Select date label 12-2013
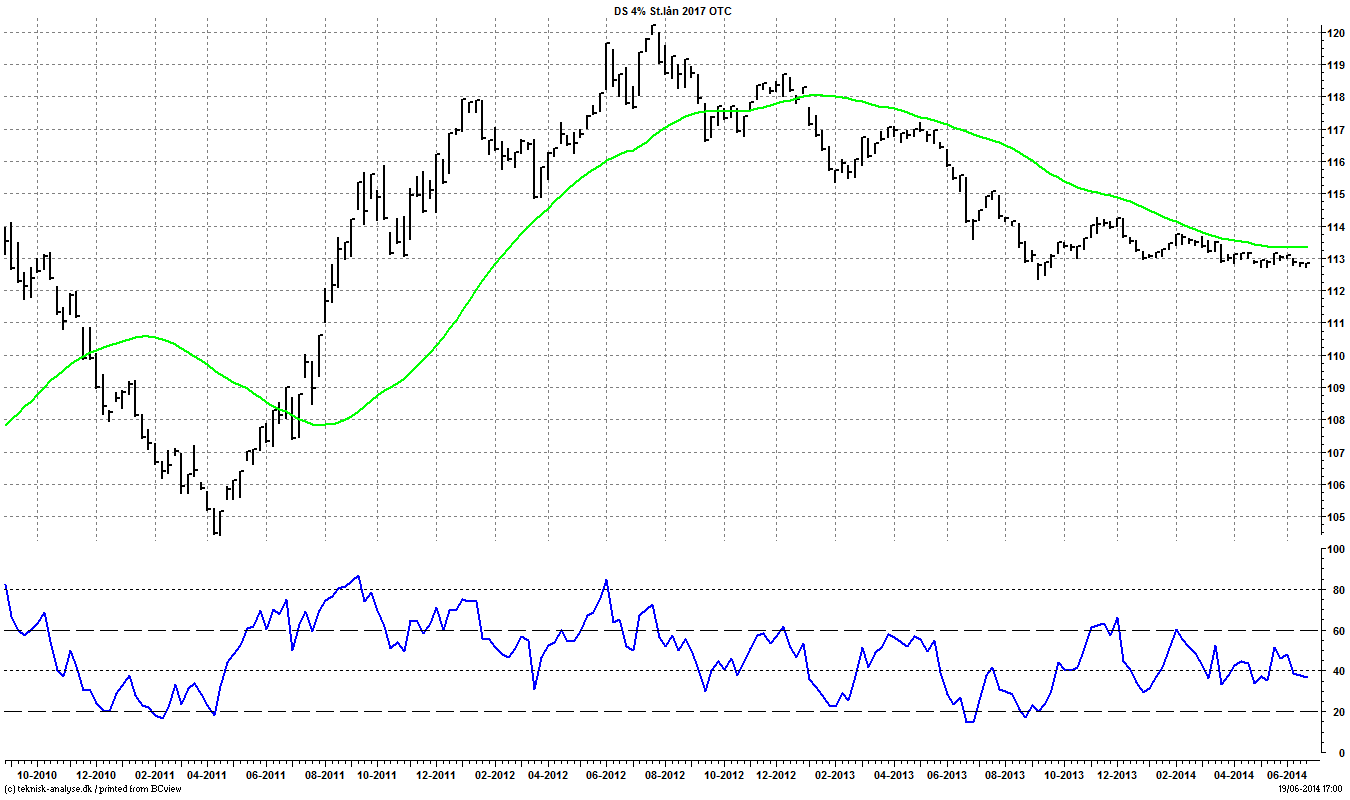Screen dimensions: 1350x800 1117,774
